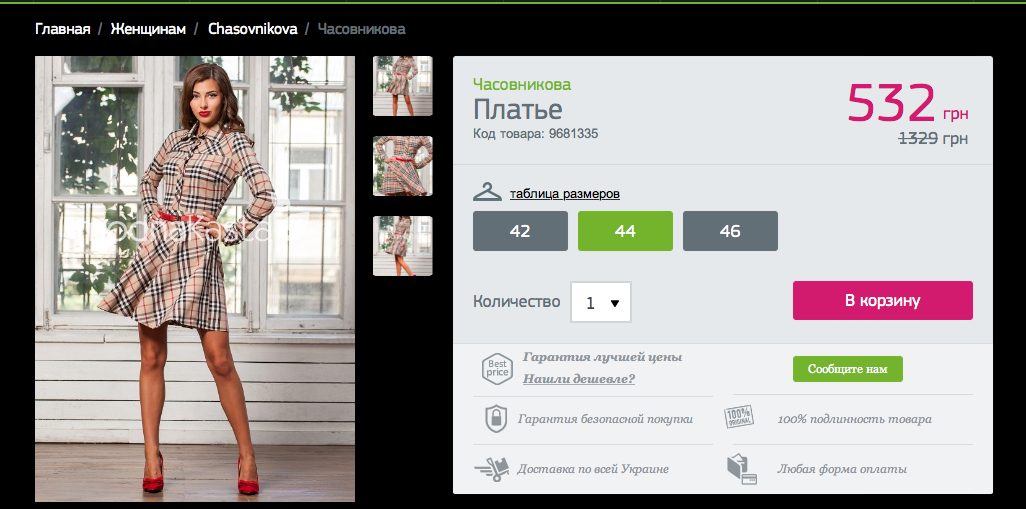The width and height of the screenshot is (1026, 509).
Task: Click the green Часовникова brand link
Action: 522,84
